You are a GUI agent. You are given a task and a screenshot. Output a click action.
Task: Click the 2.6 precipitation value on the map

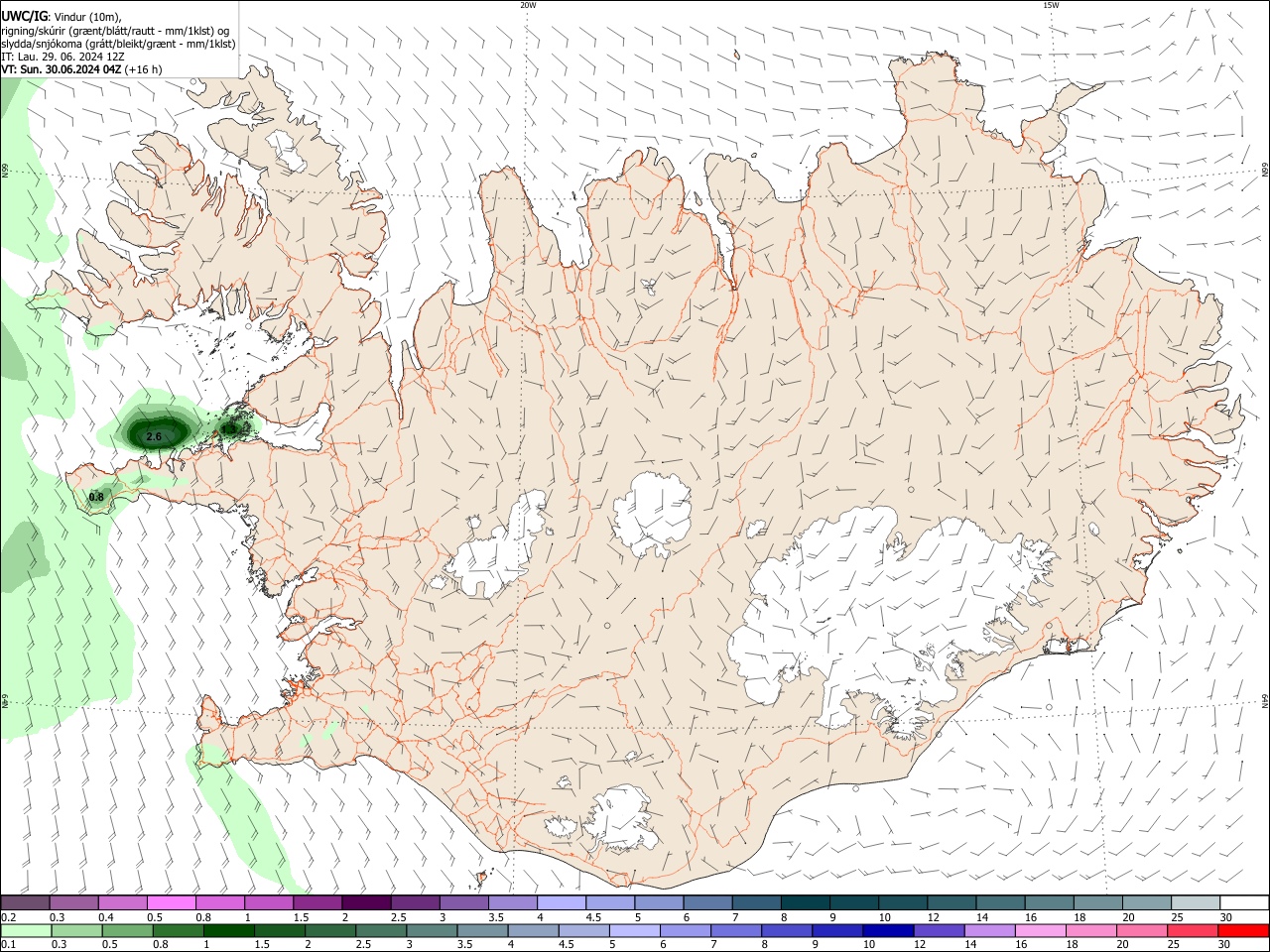point(154,436)
